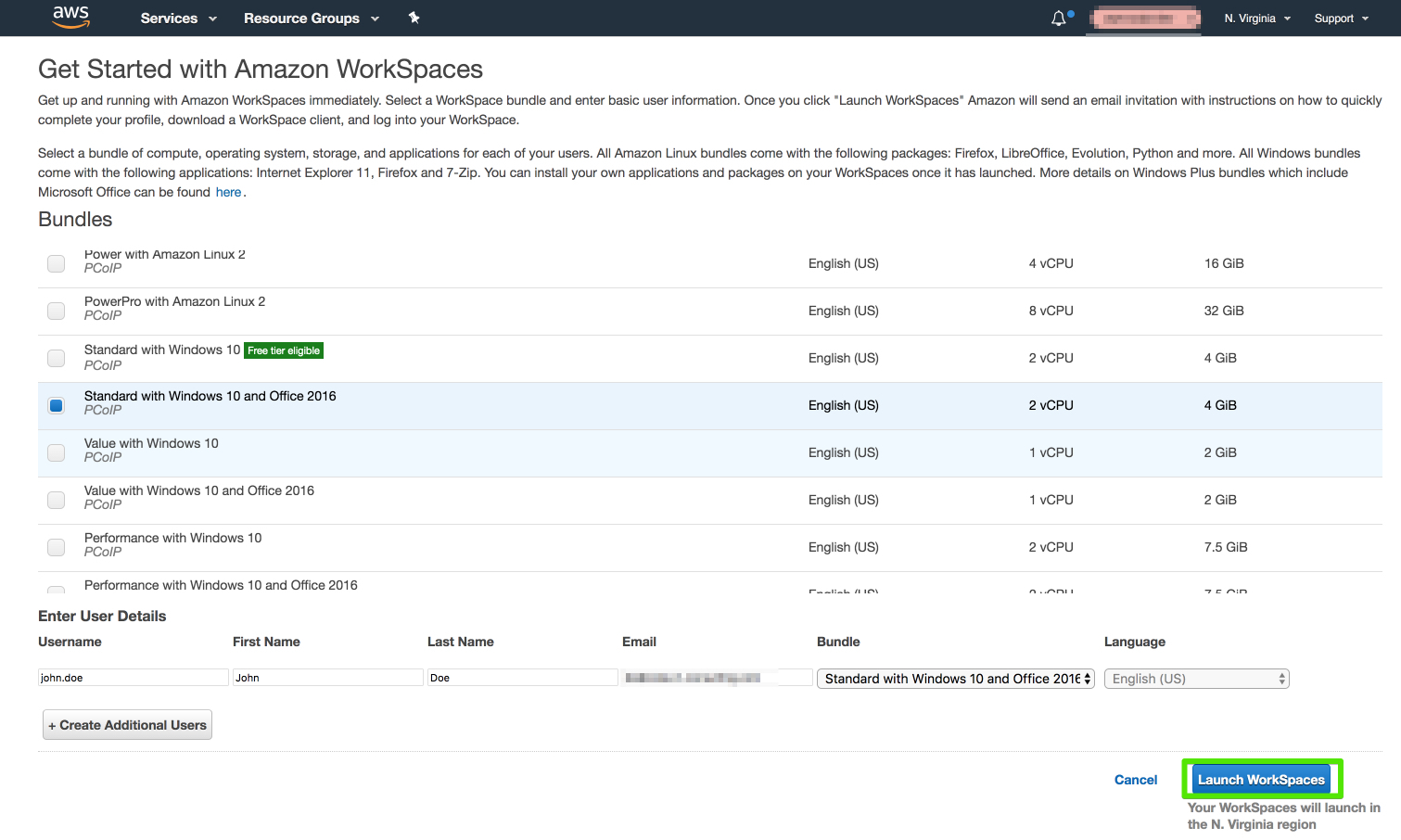Click Create Additional Users

click(127, 724)
